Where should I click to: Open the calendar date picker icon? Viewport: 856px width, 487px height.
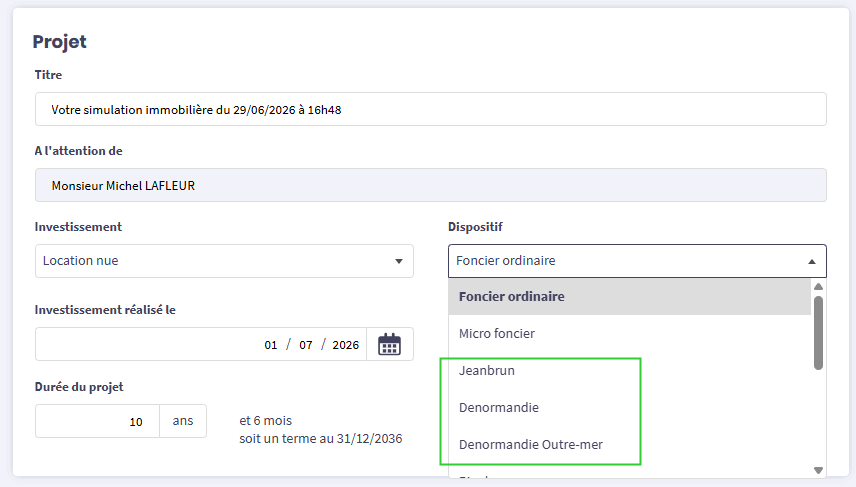click(389, 345)
